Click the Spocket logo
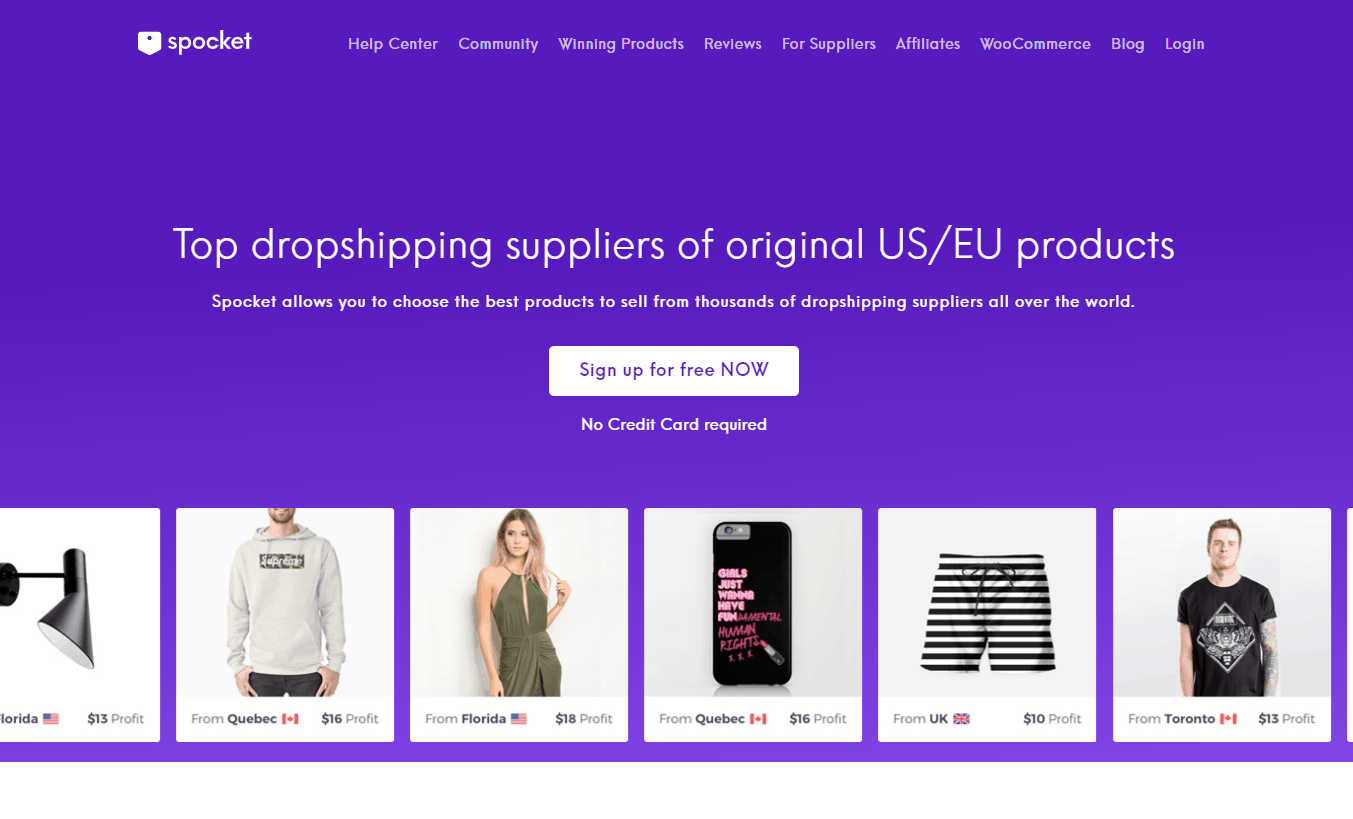1353x819 pixels. click(x=194, y=43)
